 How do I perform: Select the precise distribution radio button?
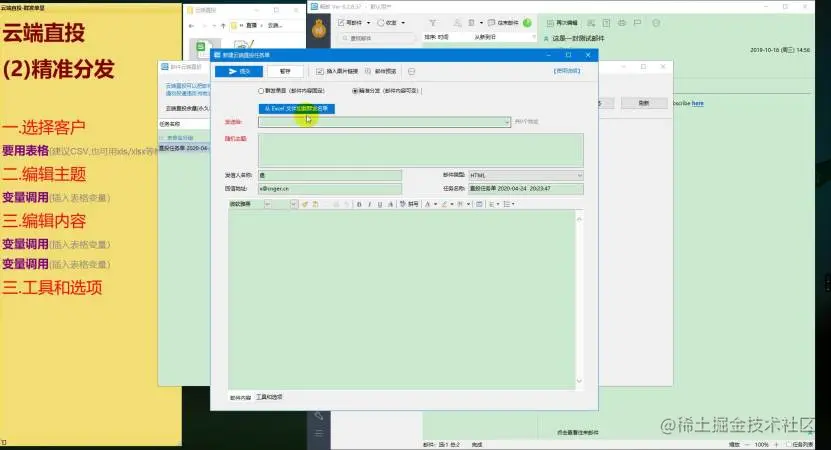355,91
